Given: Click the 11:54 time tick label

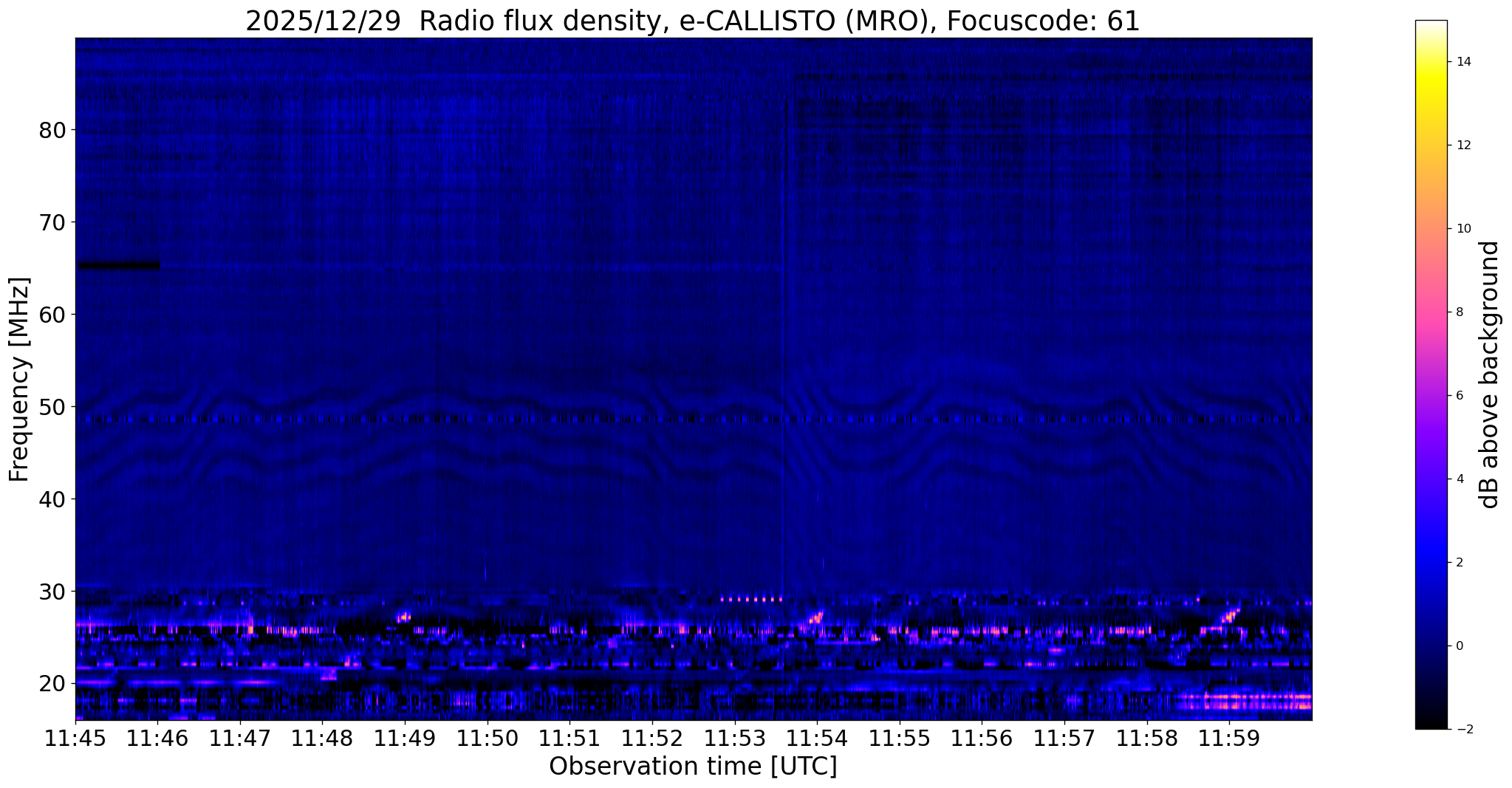Looking at the screenshot, I should (x=817, y=738).
